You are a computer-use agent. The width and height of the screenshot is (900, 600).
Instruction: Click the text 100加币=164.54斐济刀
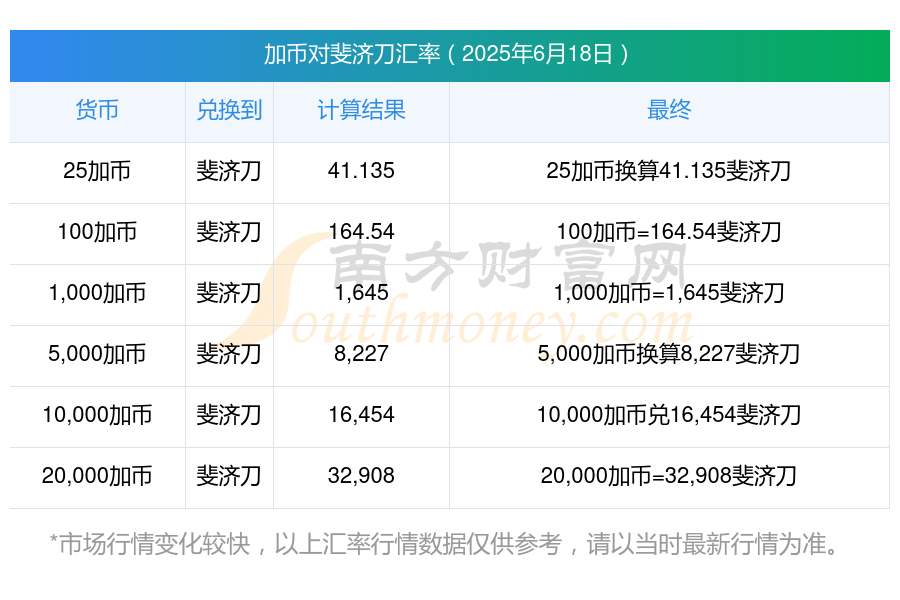click(x=669, y=232)
